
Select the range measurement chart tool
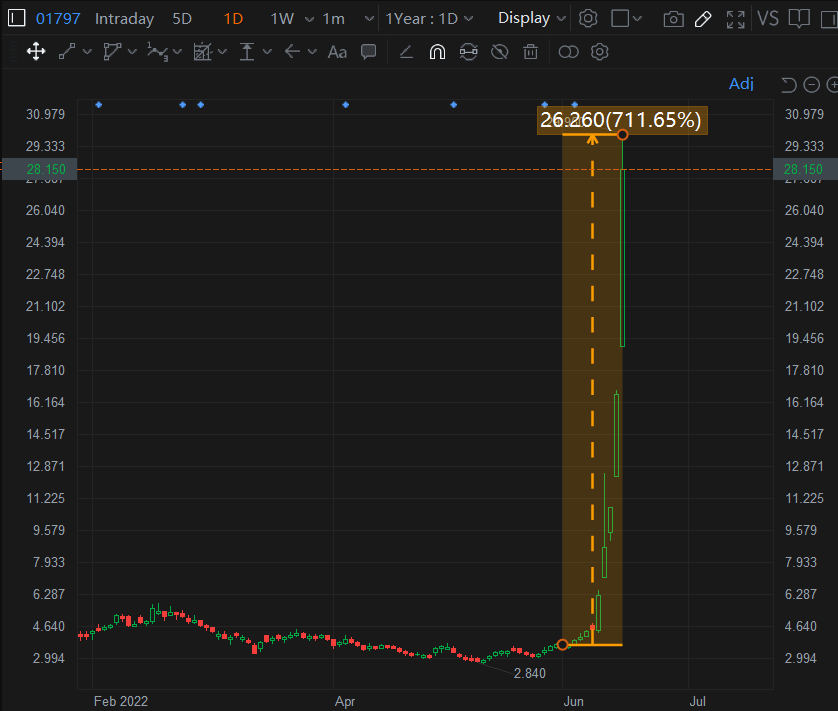pos(203,52)
